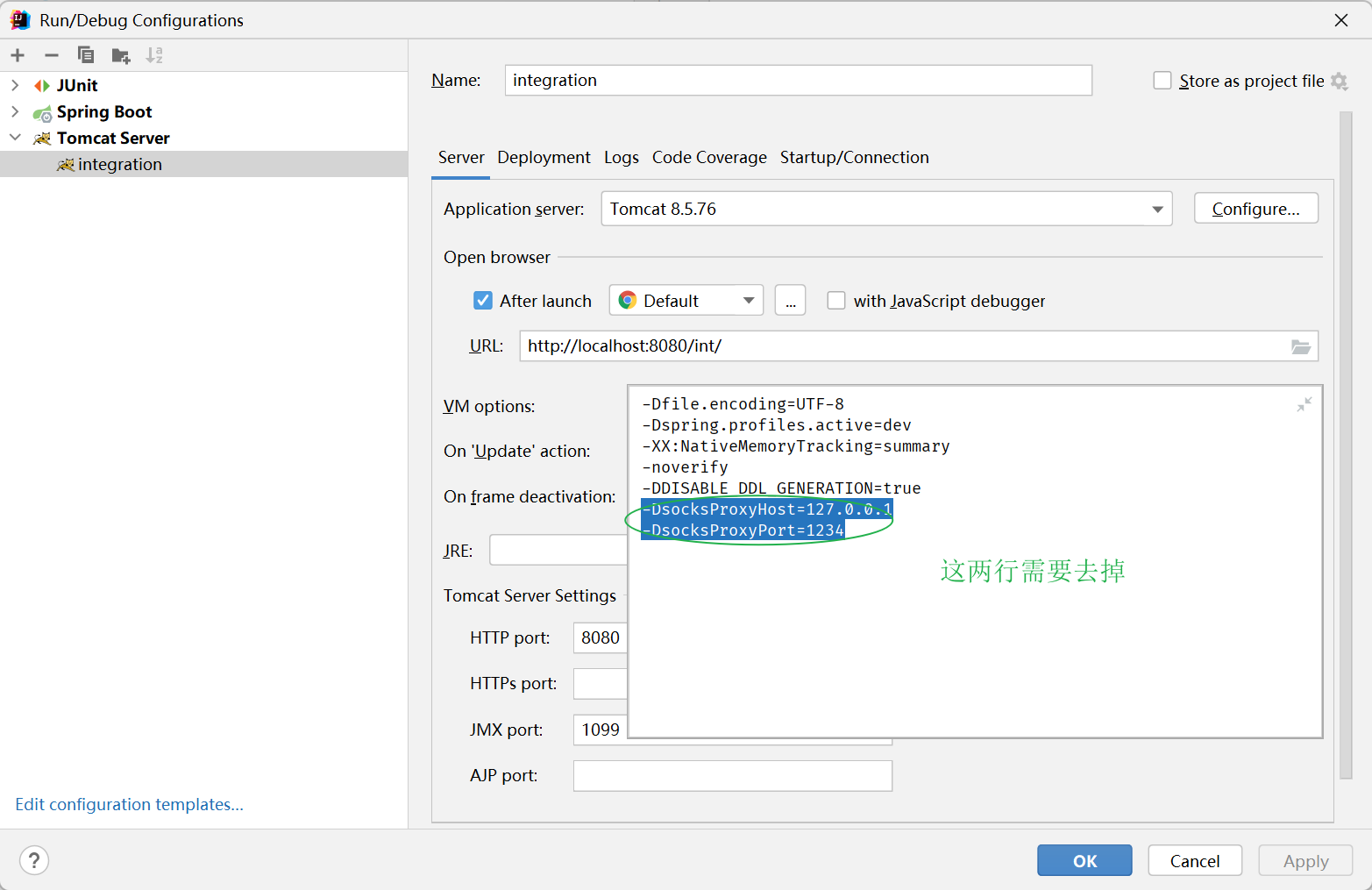Image resolution: width=1372 pixels, height=890 pixels.
Task: Collapse the Tomcat Server tree node
Action: (x=15, y=138)
